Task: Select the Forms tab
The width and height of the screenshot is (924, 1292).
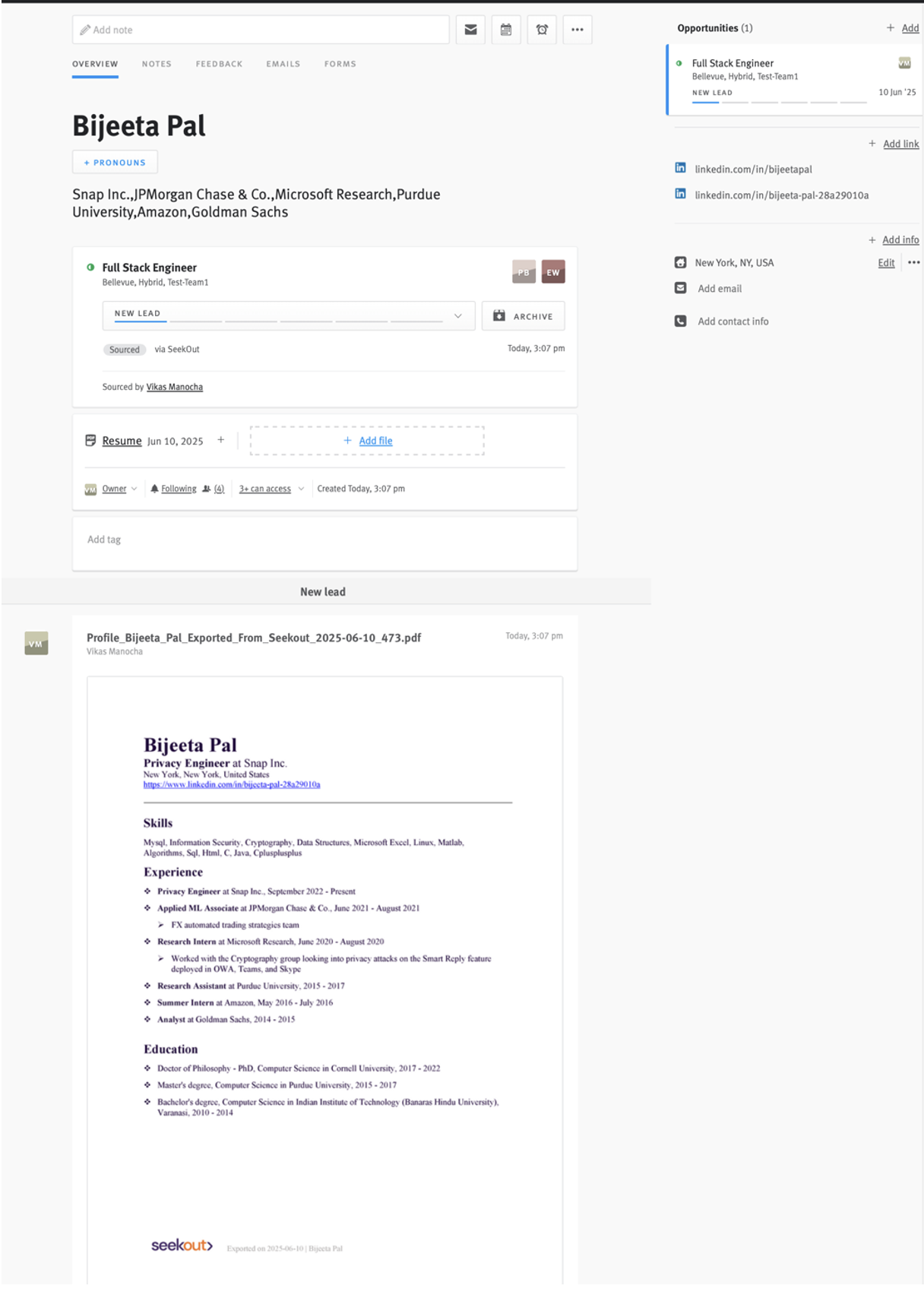Action: (x=340, y=64)
